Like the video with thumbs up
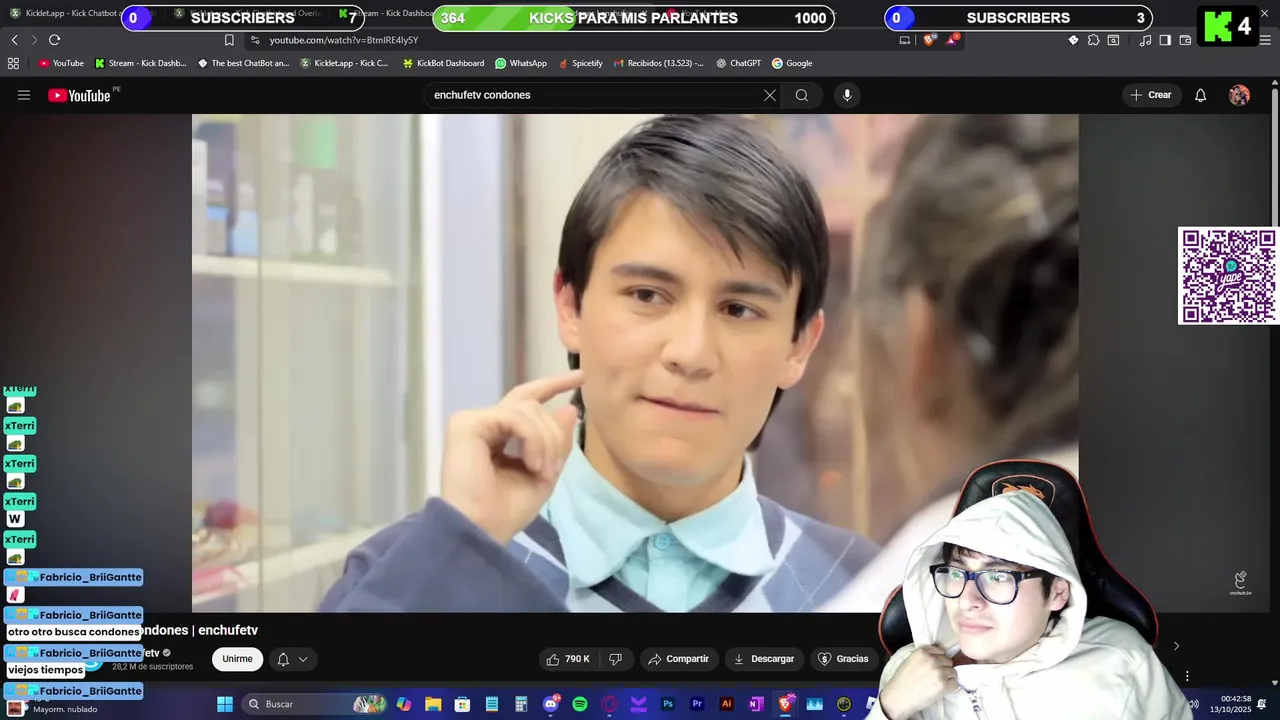Viewport: 1280px width, 720px height. pos(568,659)
